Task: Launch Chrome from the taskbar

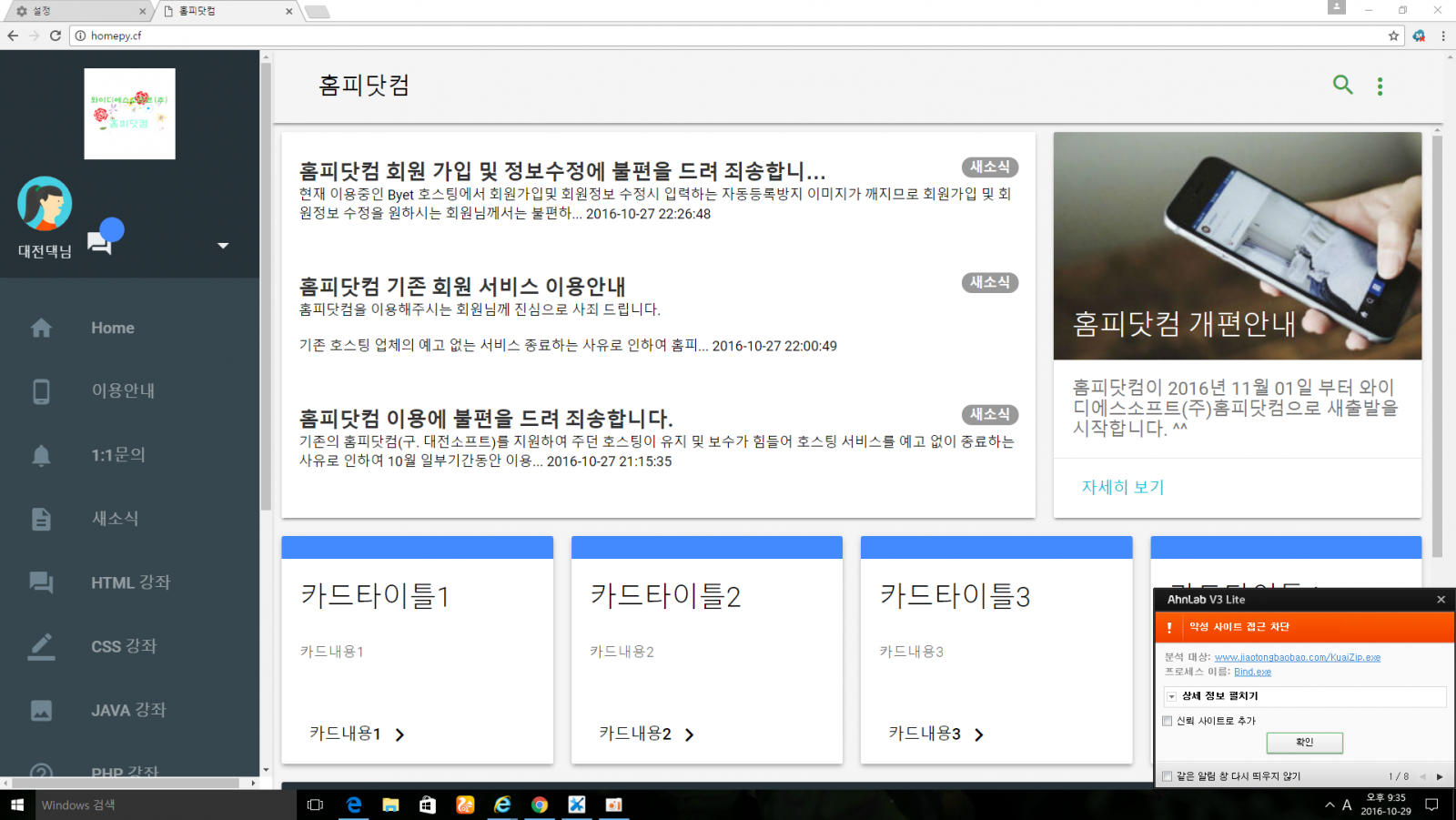Action: tap(540, 805)
